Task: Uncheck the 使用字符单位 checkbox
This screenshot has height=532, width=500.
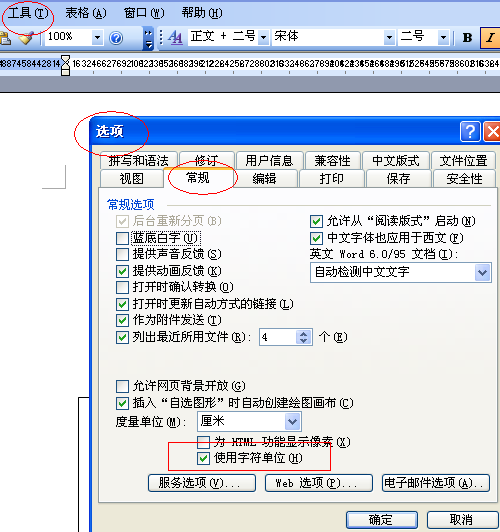Action: (x=203, y=458)
